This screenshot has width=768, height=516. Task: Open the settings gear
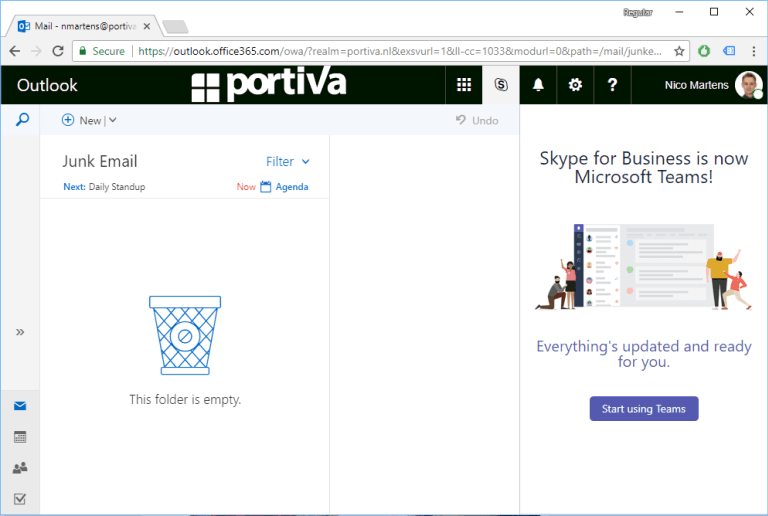coord(575,85)
